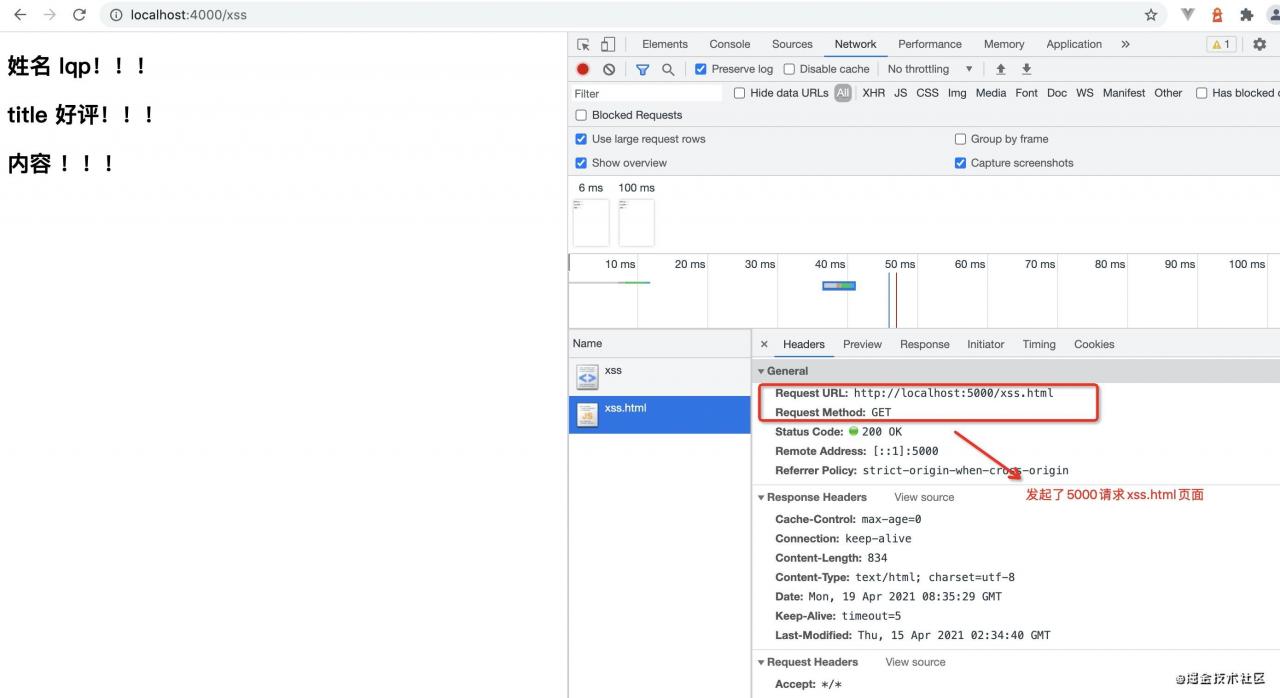Screen dimensions: 1280x698
Task: Open the Timing tab for xss.html
Action: (1038, 344)
